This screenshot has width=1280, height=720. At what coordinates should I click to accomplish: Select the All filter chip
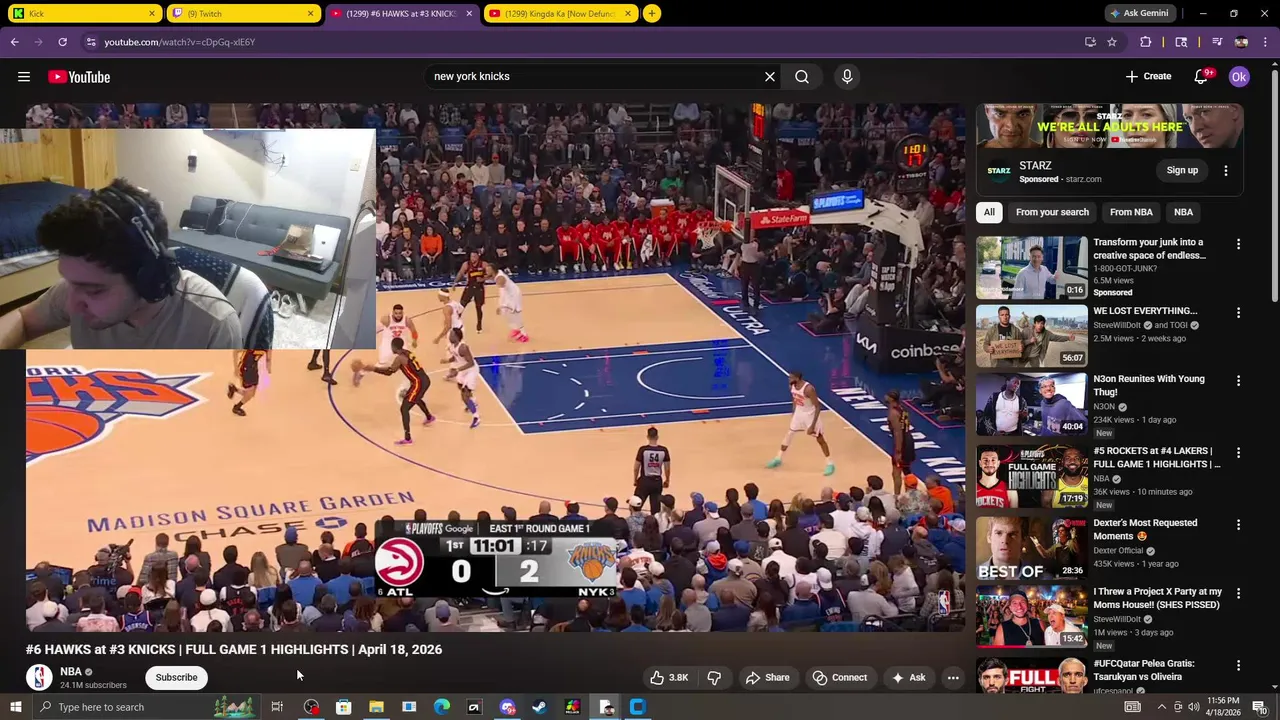click(x=989, y=212)
